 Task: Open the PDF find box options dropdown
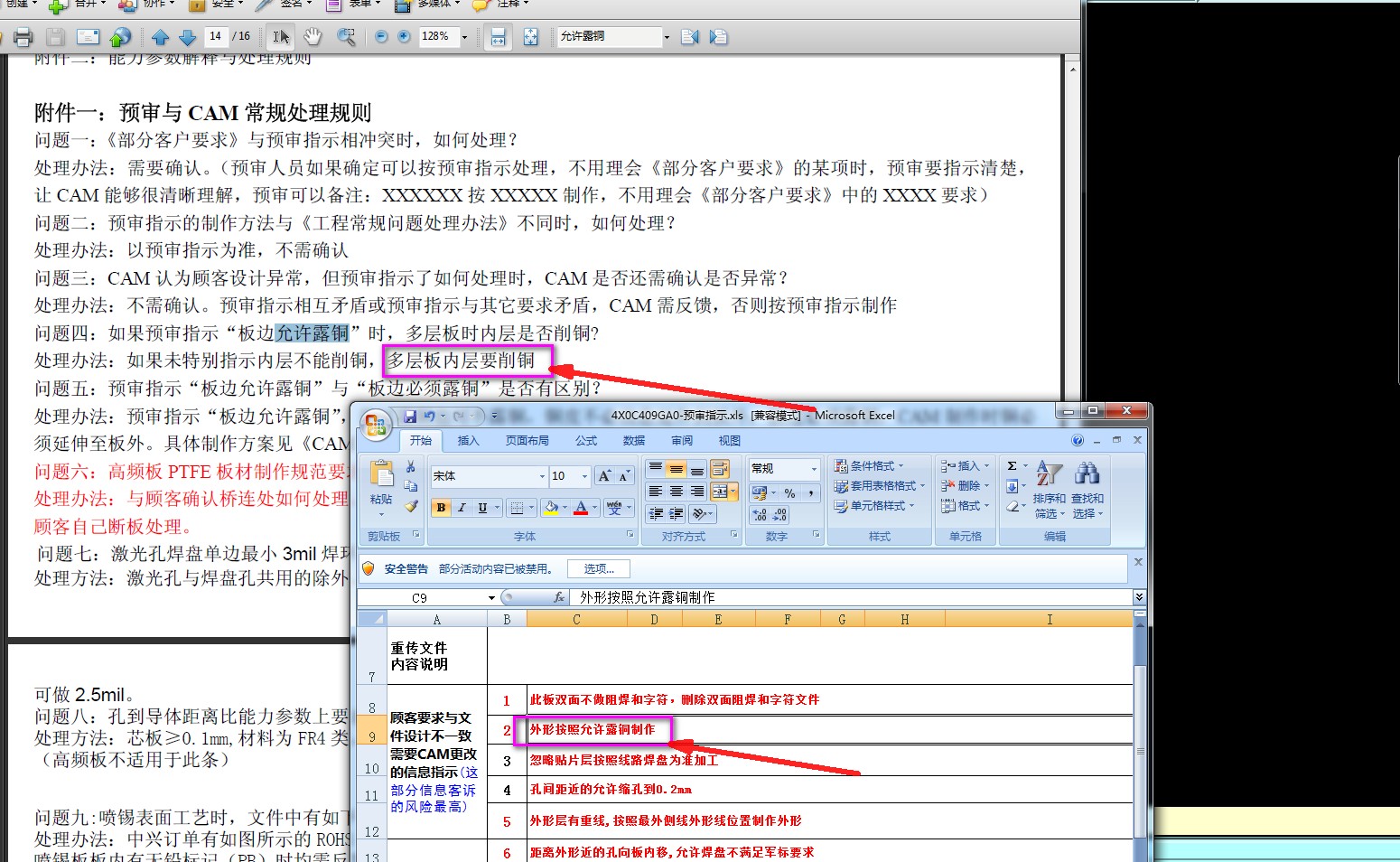(x=667, y=37)
